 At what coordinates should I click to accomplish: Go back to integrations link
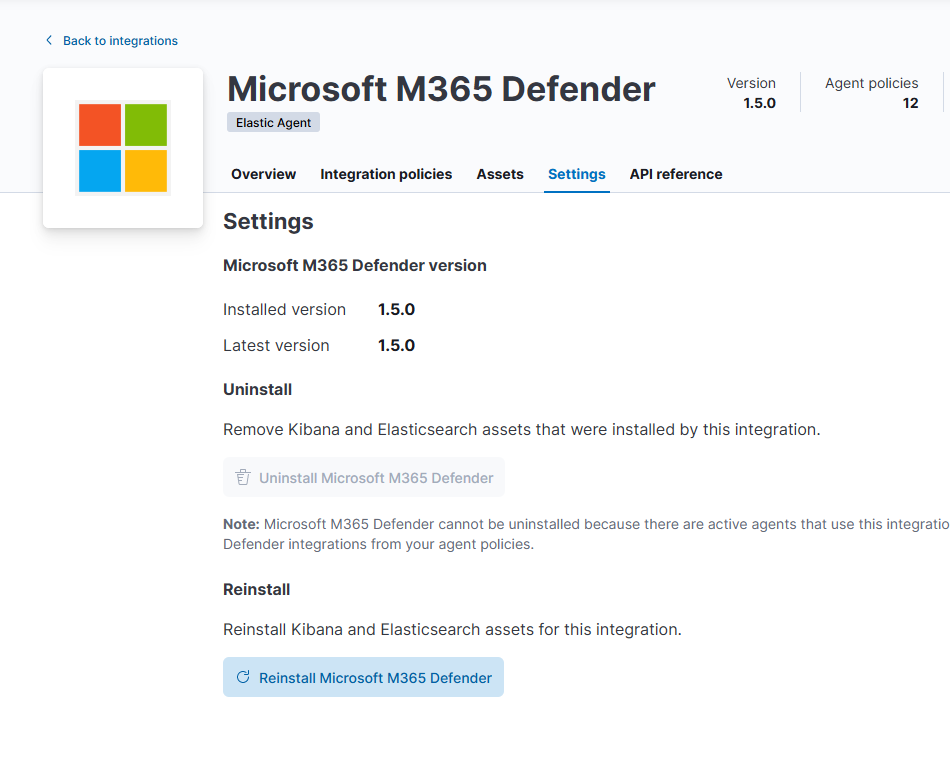[120, 41]
